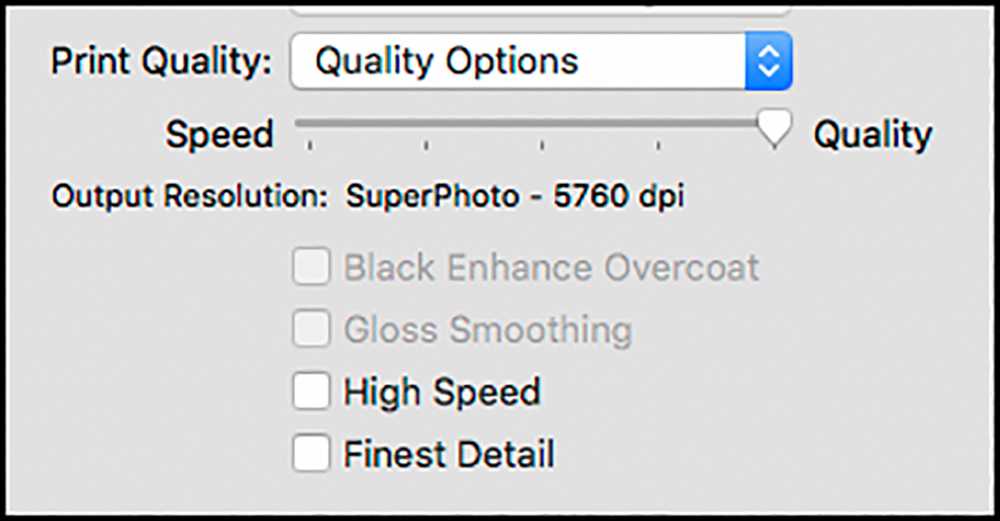Check the Gloss Smoothing box
1000x521 pixels.
coord(311,328)
